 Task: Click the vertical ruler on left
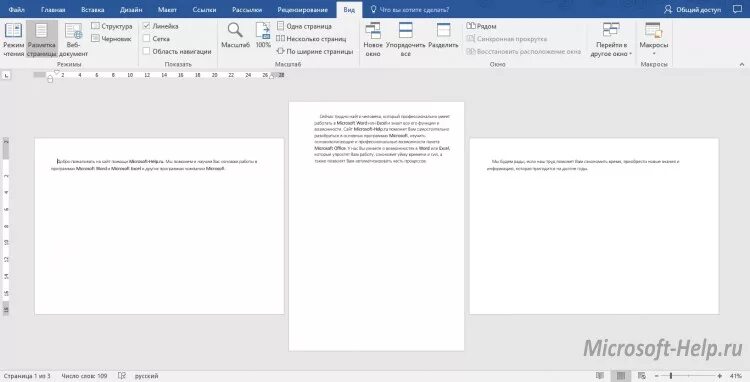[6, 227]
